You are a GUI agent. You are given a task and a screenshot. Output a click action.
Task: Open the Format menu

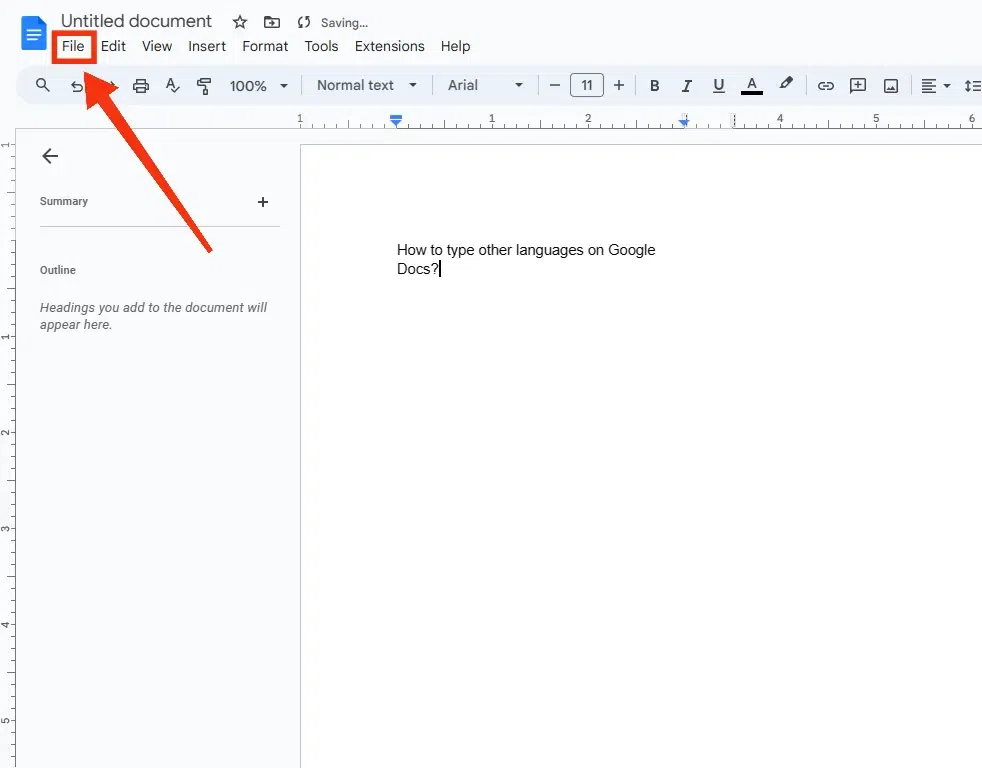click(x=265, y=46)
